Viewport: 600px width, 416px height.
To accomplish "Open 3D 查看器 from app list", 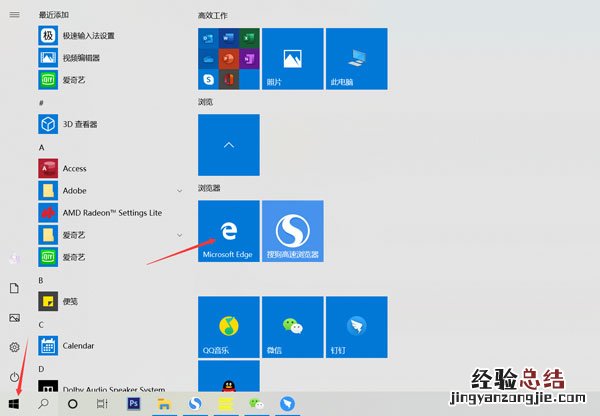I will point(79,124).
